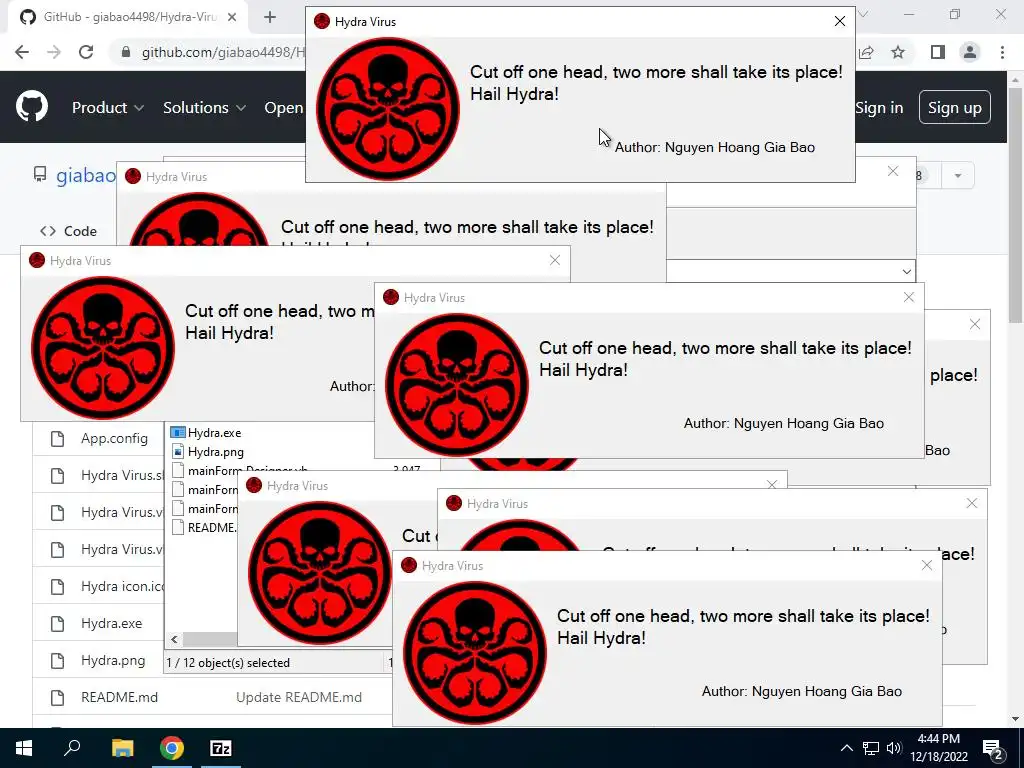The image size is (1024, 768).
Task: Open Chrome side panel icon
Action: 938,52
